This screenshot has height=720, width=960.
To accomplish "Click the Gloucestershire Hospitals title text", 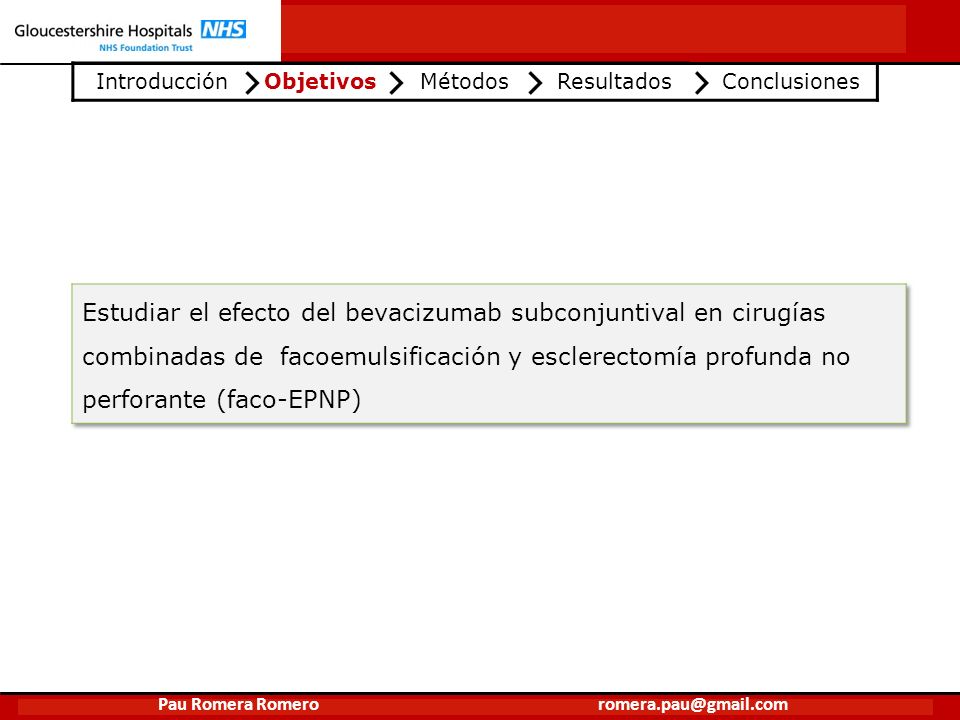I will (103, 31).
